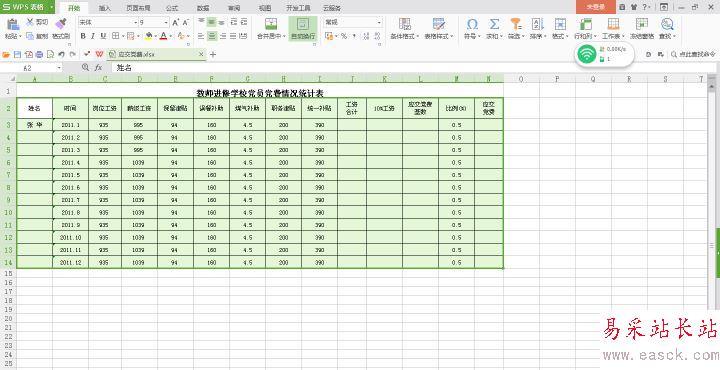Open the font name dropdown (宋体)
Viewport: 720px width, 370px height.
pos(135,22)
